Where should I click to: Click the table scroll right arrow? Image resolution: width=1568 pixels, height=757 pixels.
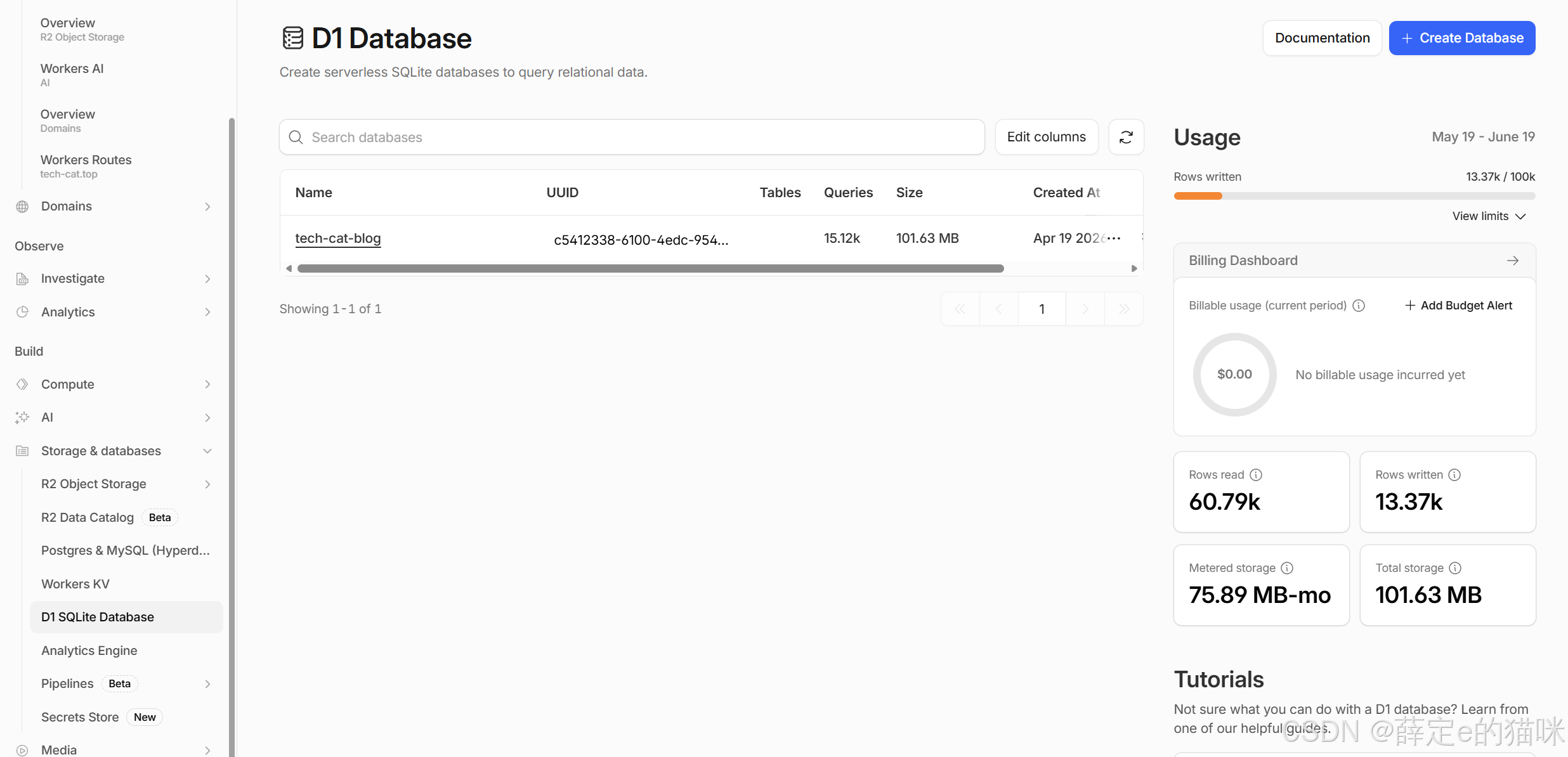click(1134, 268)
